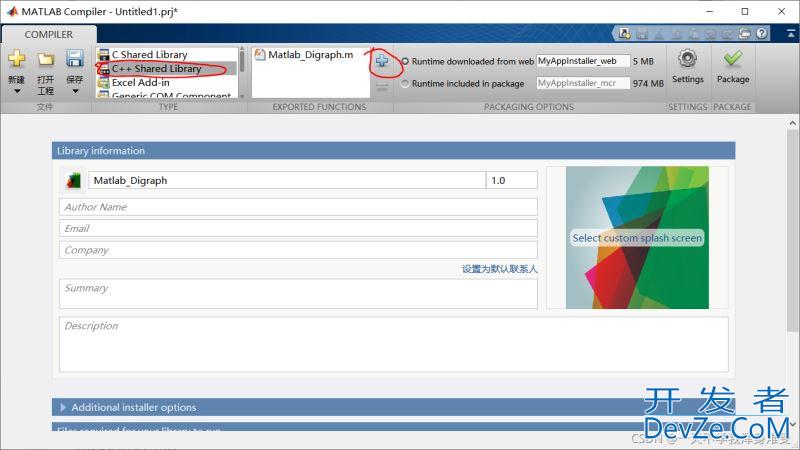Click the remove exported function minus icon

point(382,87)
